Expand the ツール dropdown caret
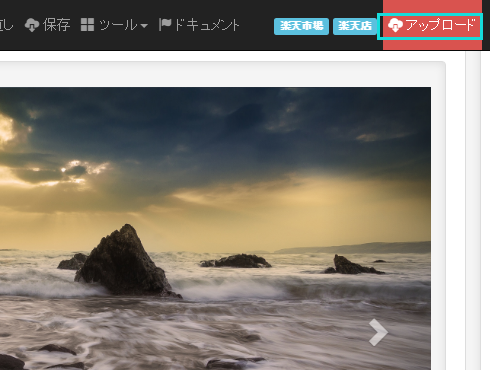The image size is (490, 370). (x=144, y=26)
